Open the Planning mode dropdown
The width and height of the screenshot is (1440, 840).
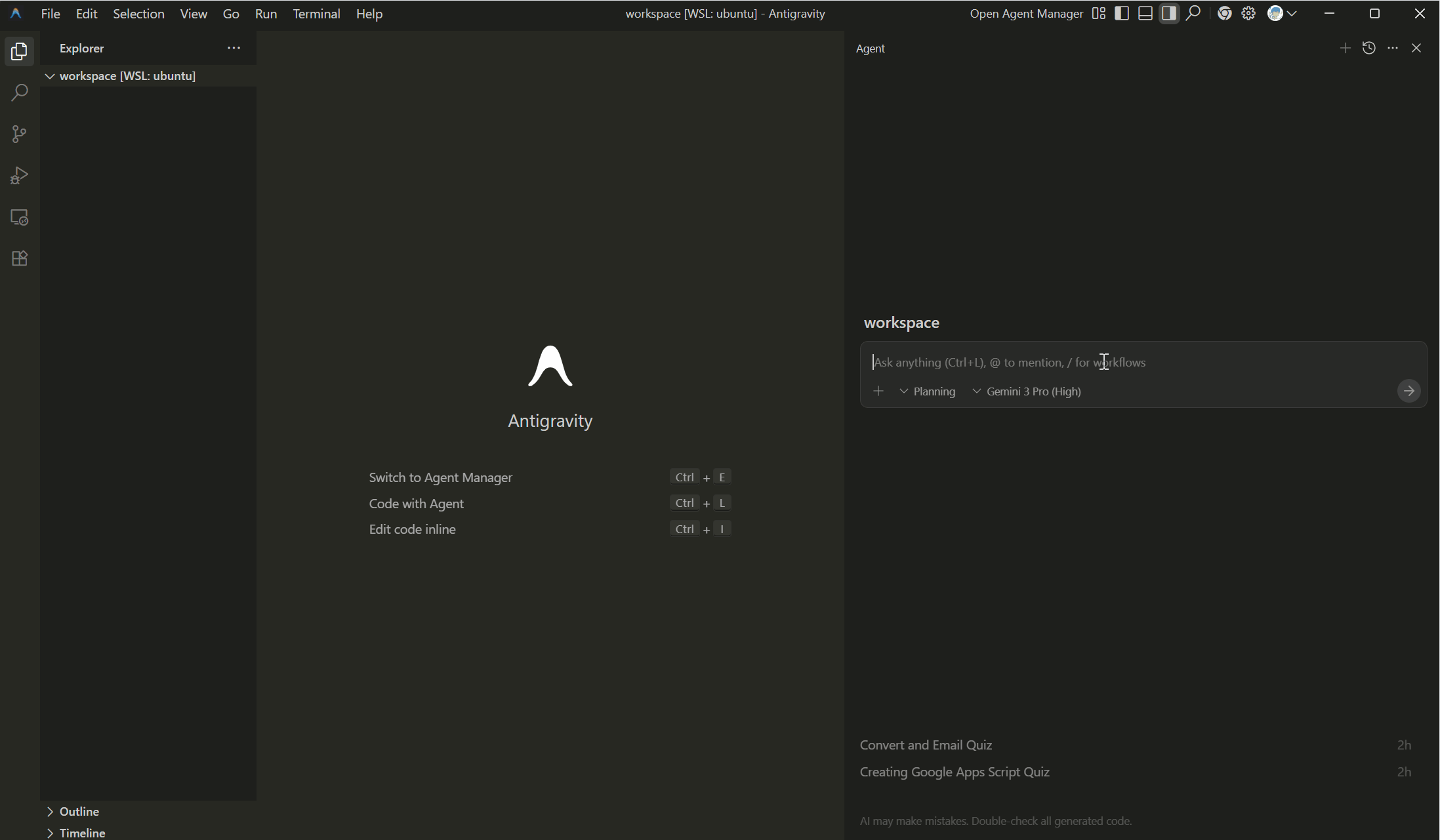click(928, 391)
